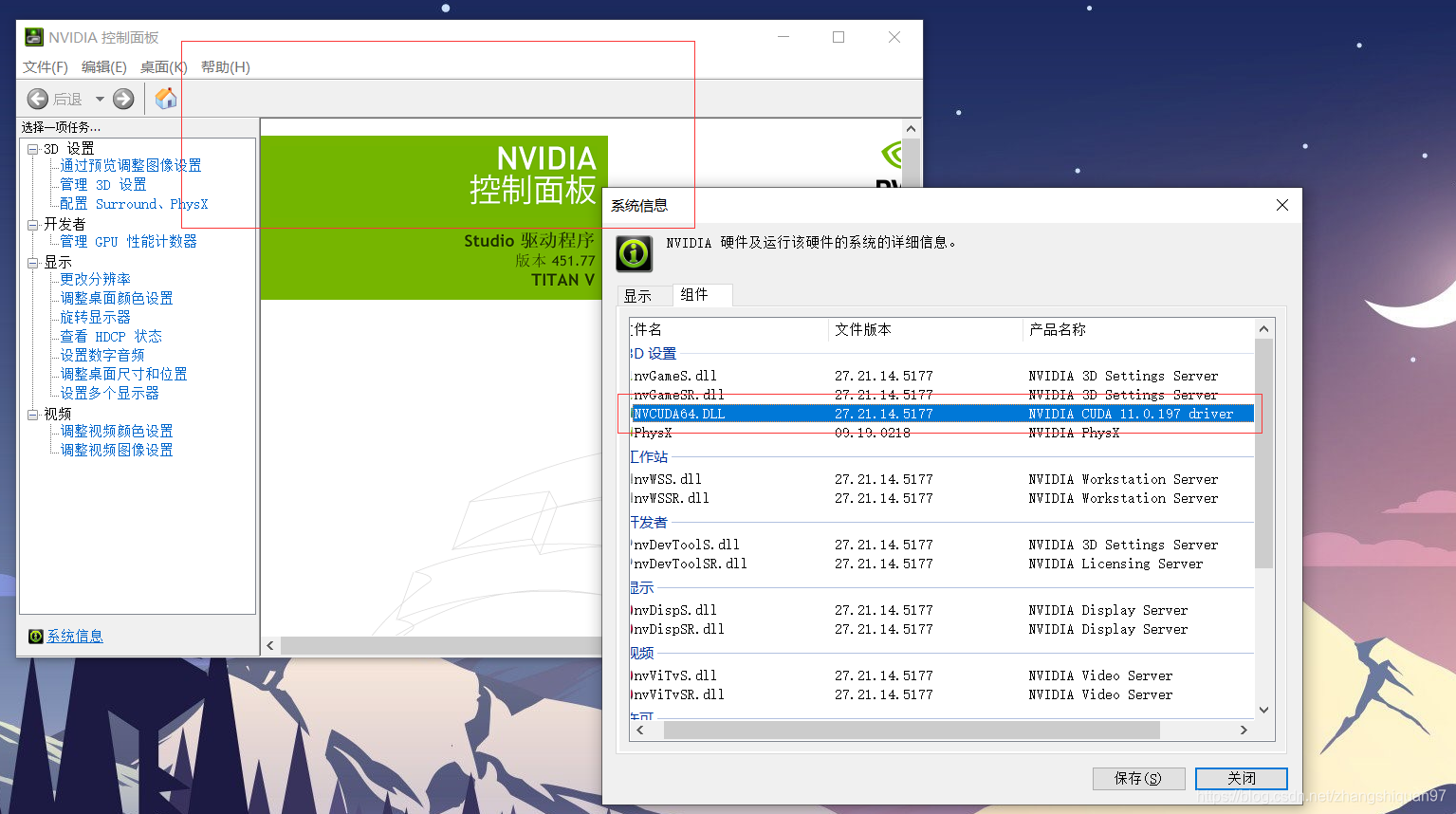Maximize the NVIDIA 控制面板 window

click(x=839, y=37)
